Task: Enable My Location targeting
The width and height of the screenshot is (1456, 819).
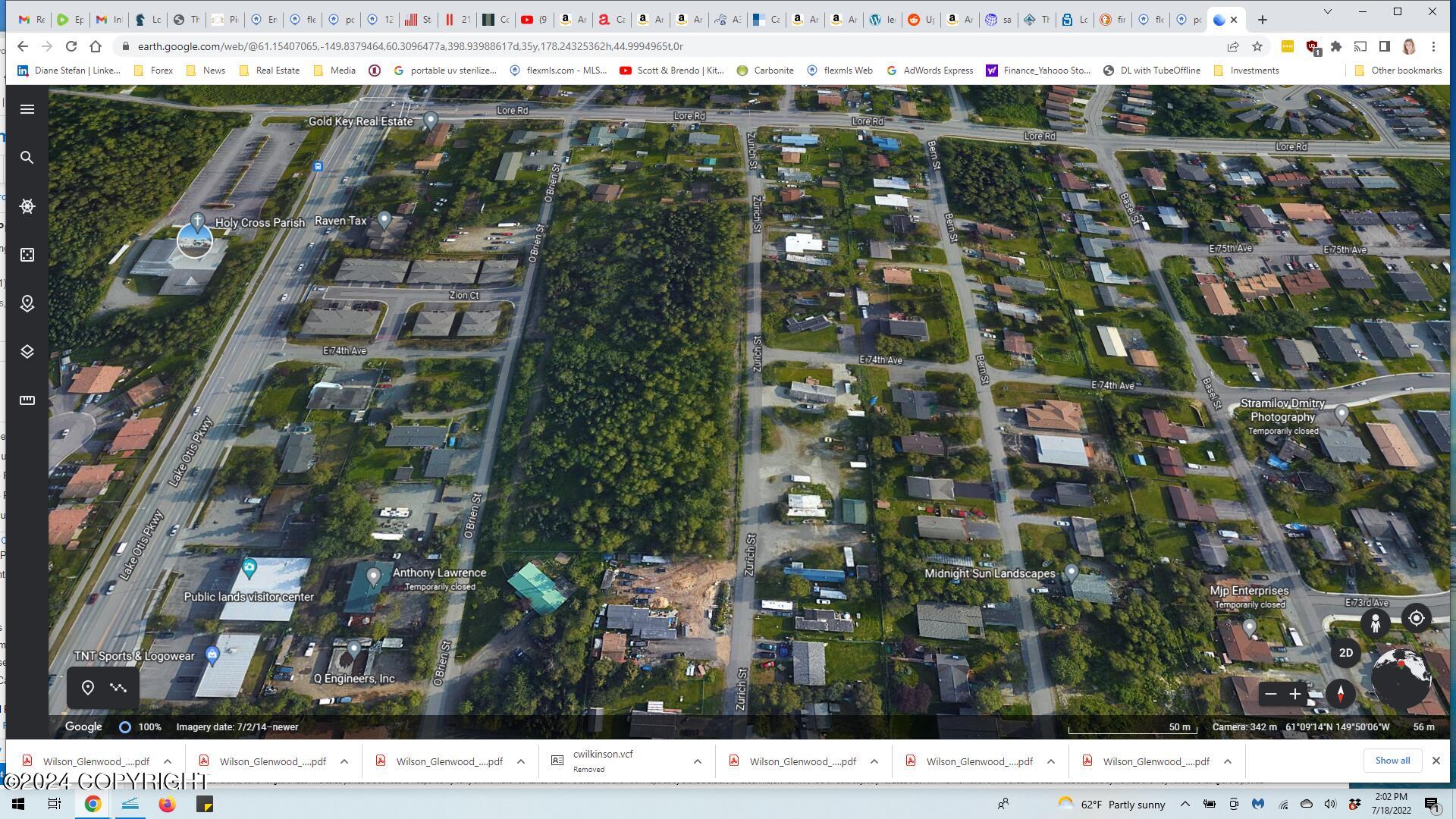Action: [x=1417, y=619]
